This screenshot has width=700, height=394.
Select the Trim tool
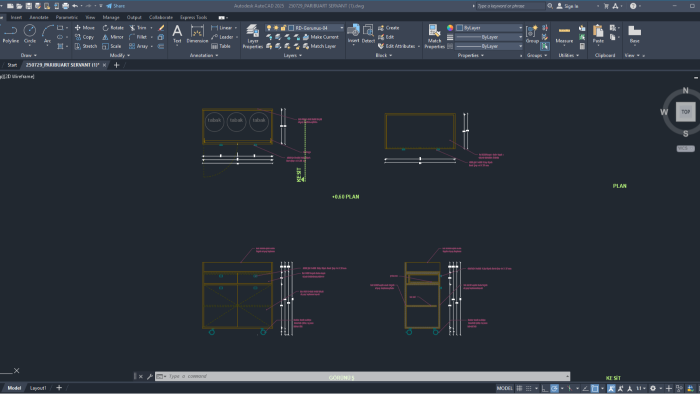138,28
